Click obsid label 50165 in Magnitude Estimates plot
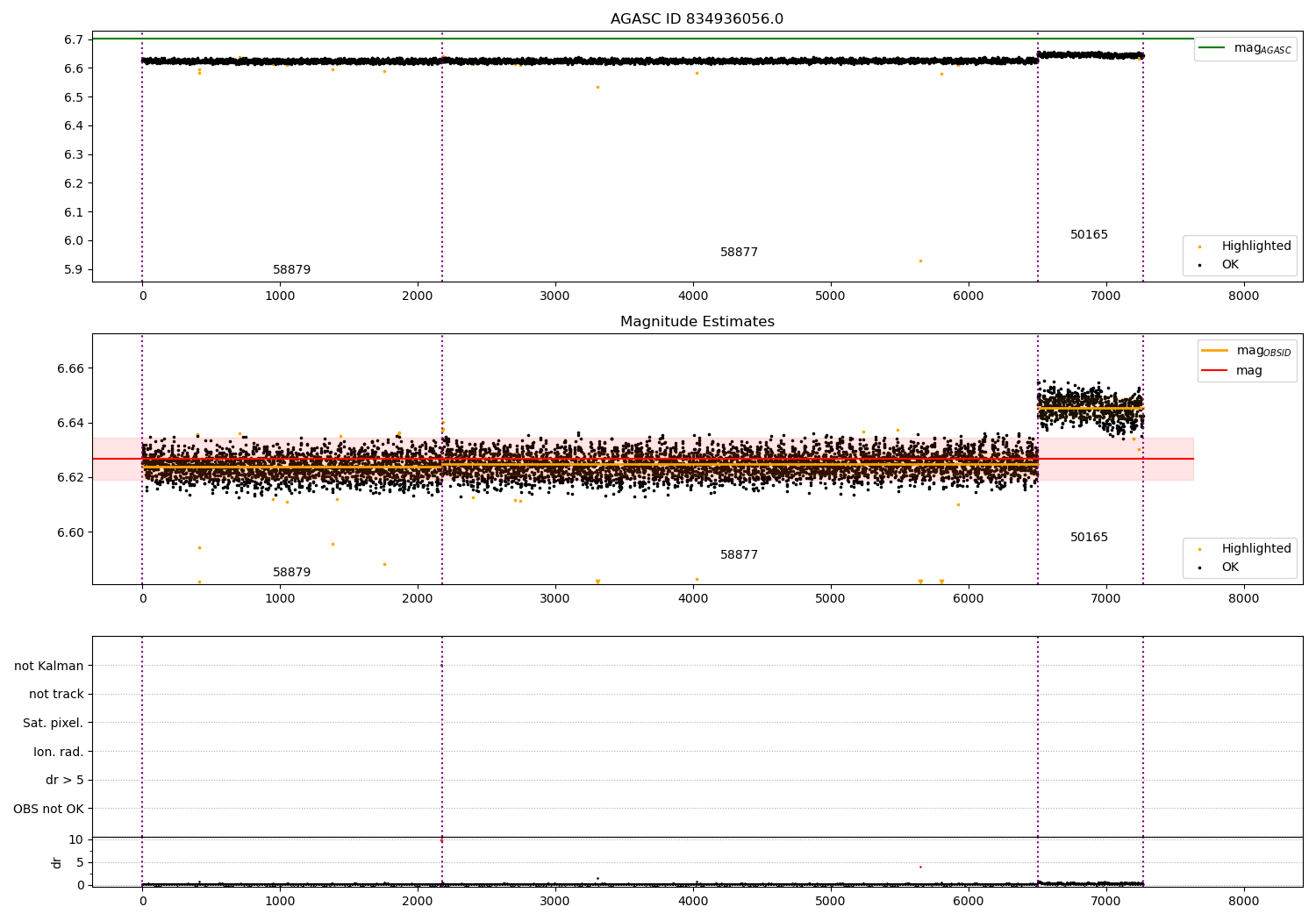The width and height of the screenshot is (1316, 921). [1089, 538]
